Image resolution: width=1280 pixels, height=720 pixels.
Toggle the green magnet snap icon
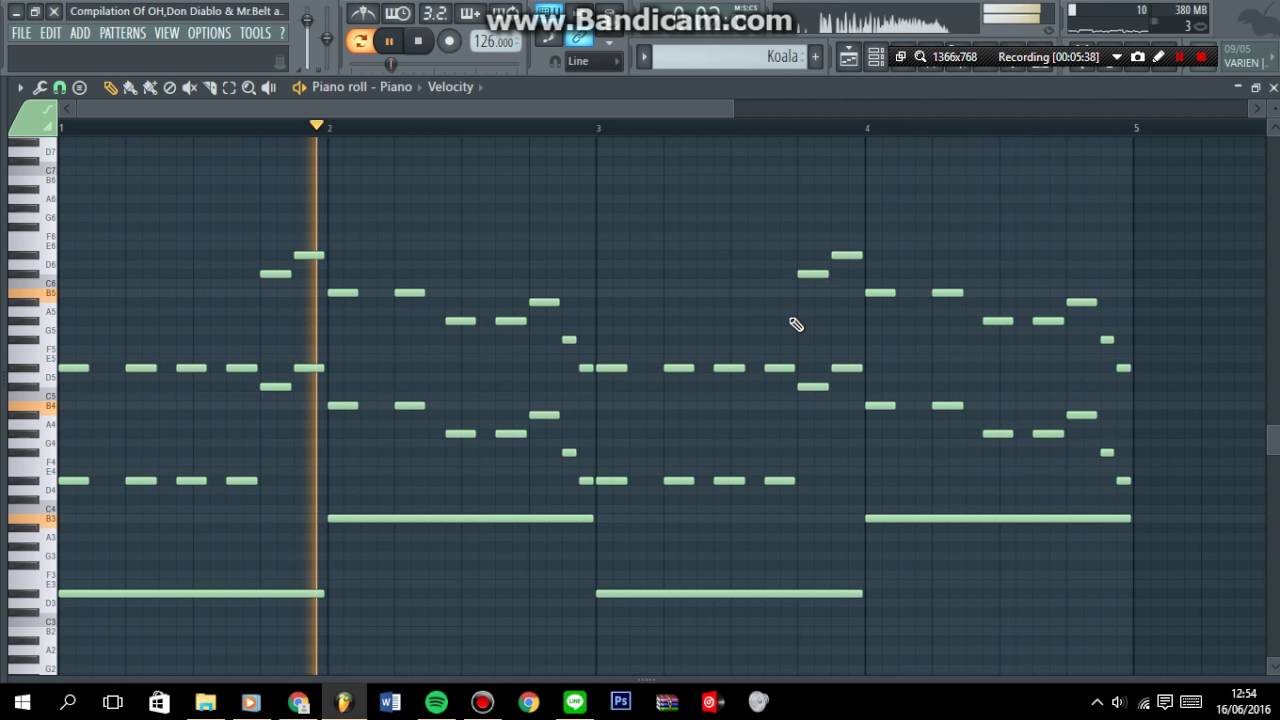click(x=59, y=88)
